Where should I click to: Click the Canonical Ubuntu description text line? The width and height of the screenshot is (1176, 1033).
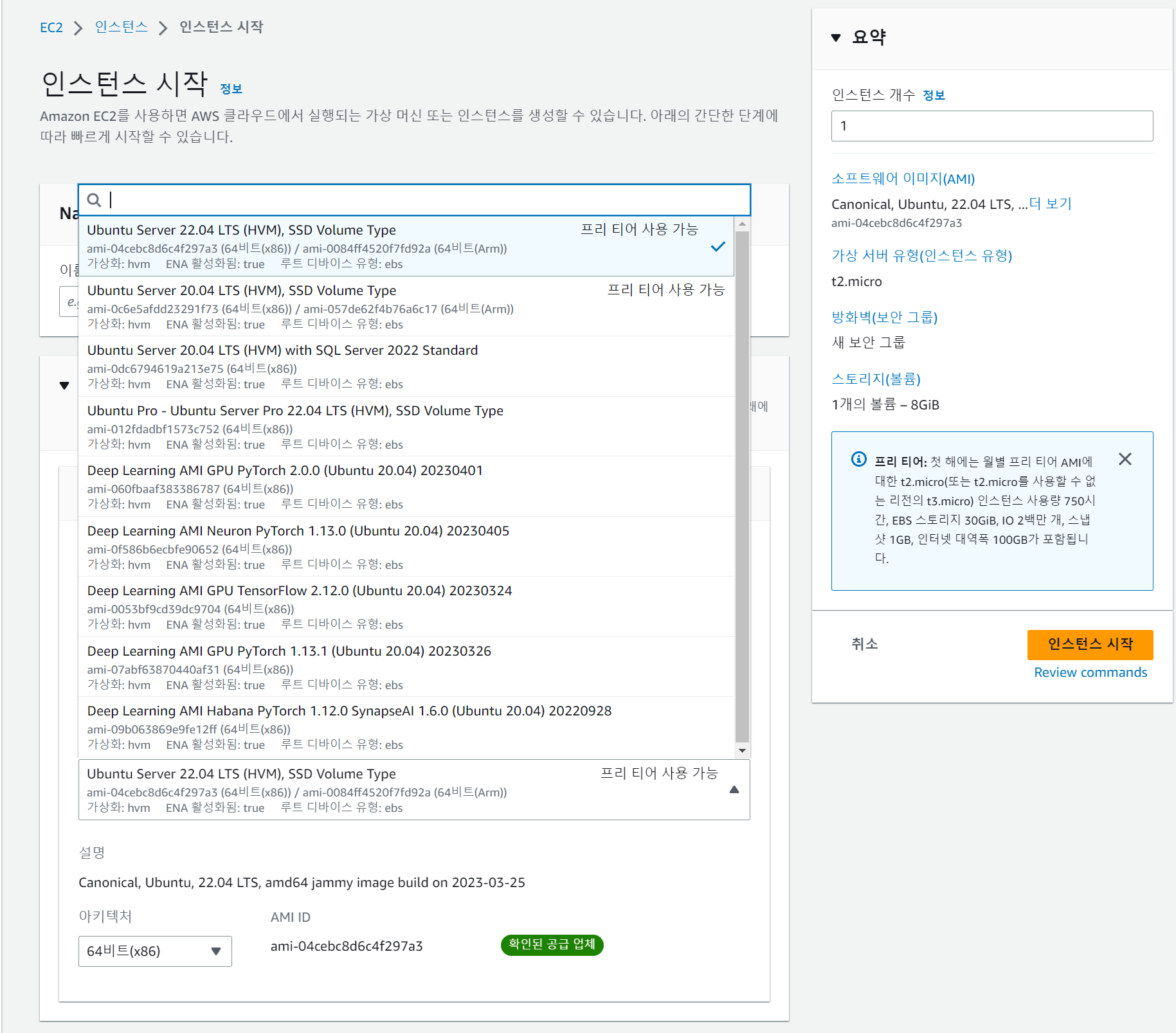pyautogui.click(x=302, y=883)
